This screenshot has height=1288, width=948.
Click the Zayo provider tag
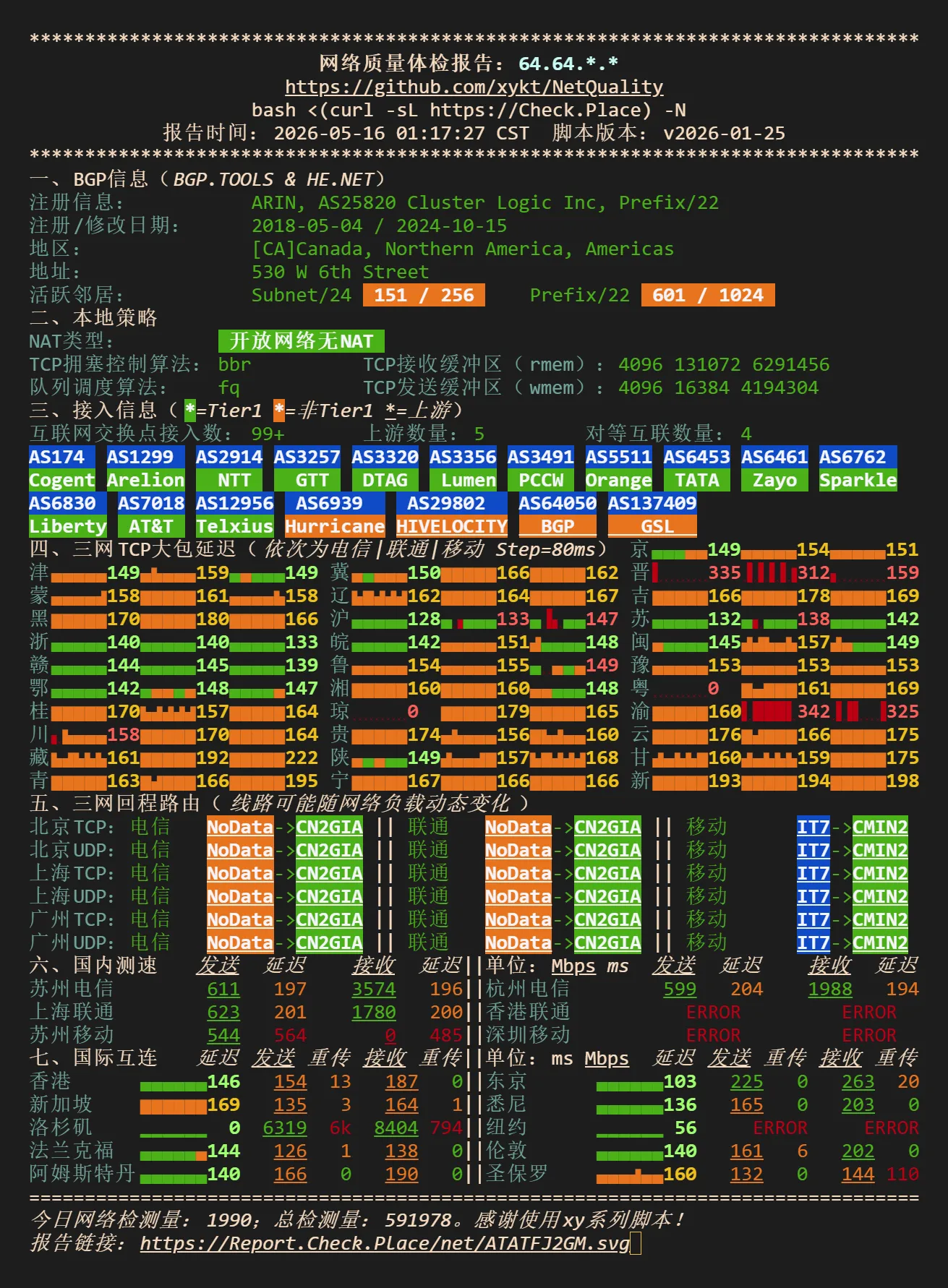coord(774,480)
